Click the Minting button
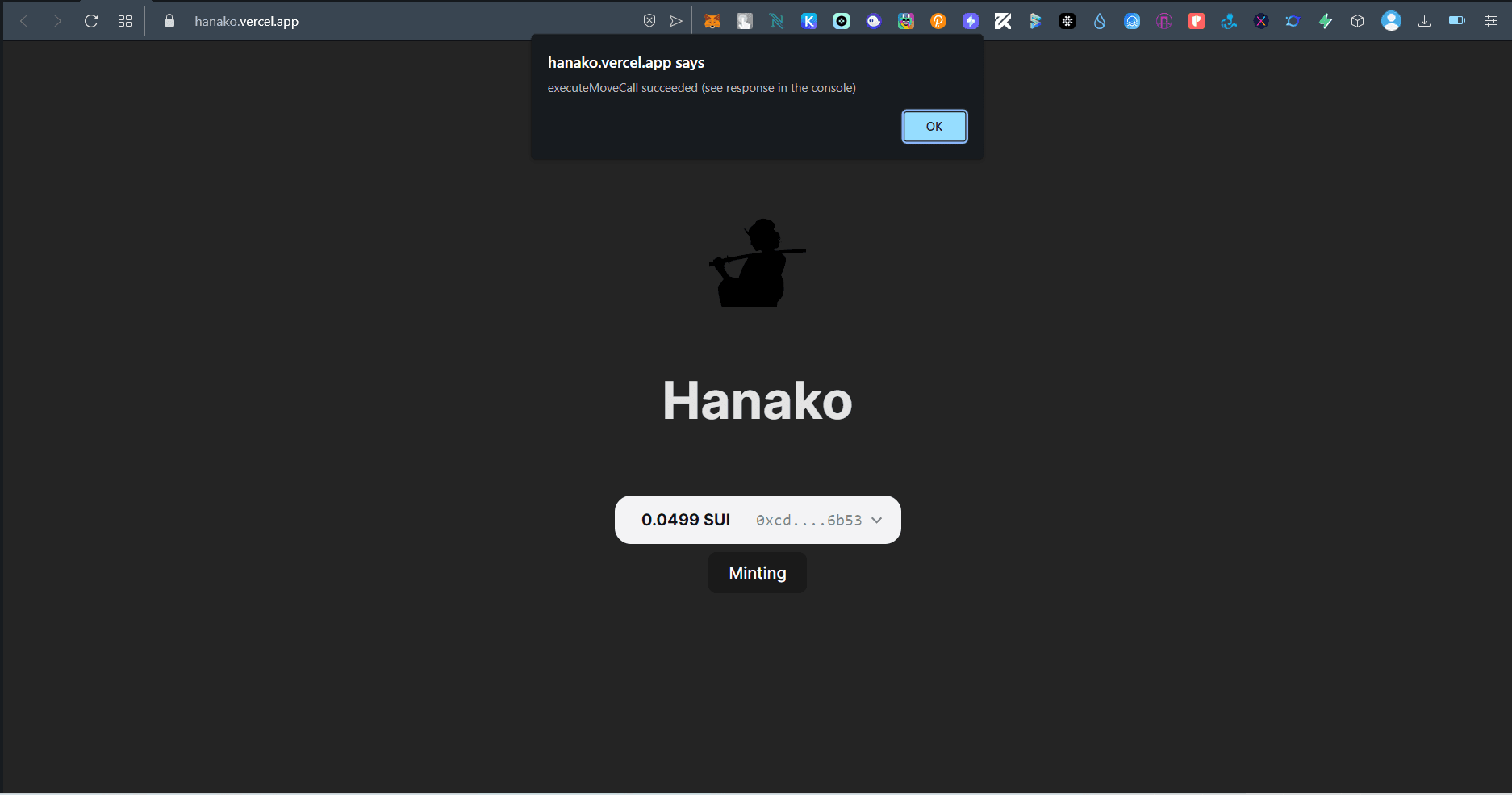 (757, 573)
